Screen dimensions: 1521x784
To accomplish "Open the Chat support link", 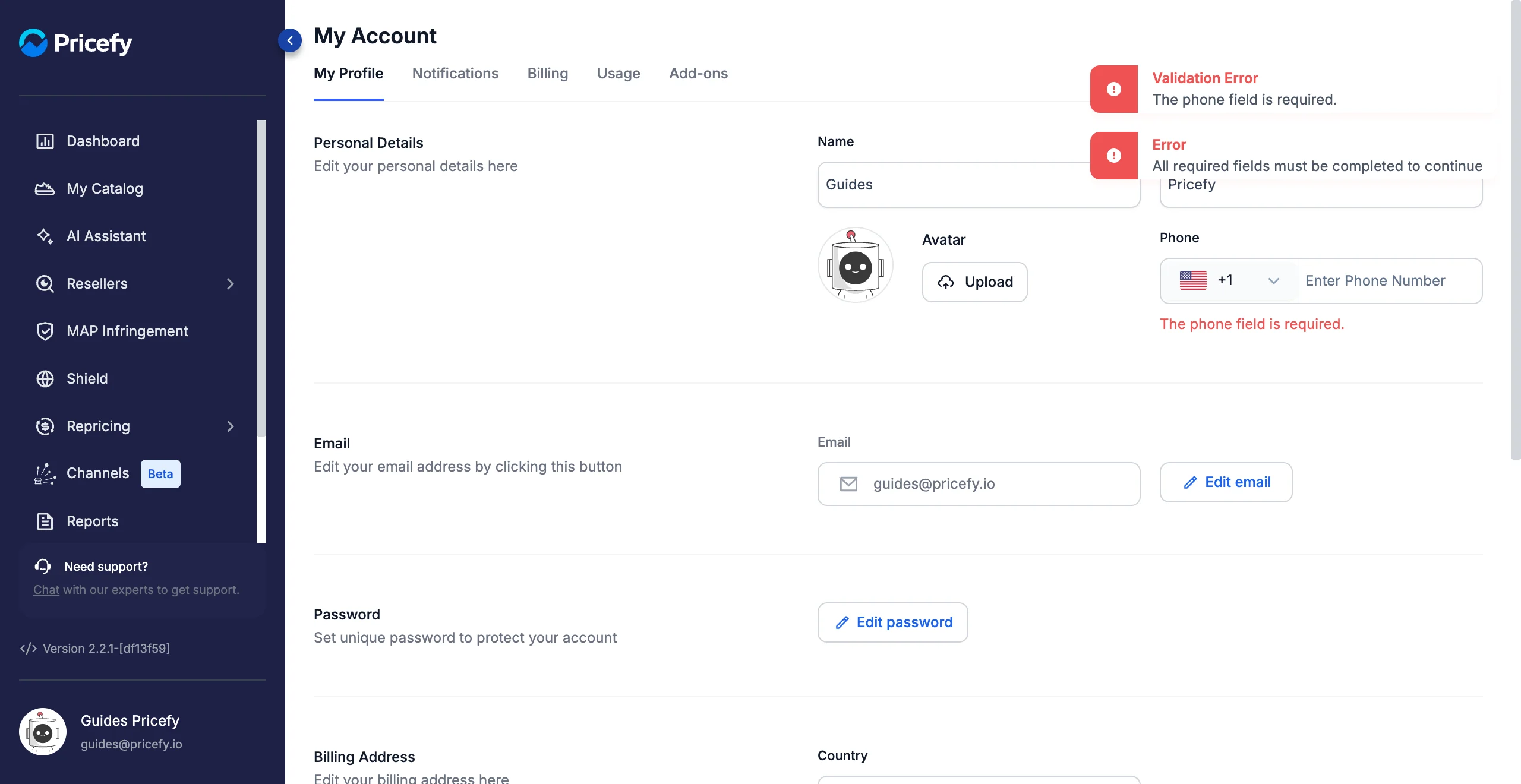I will pos(46,590).
